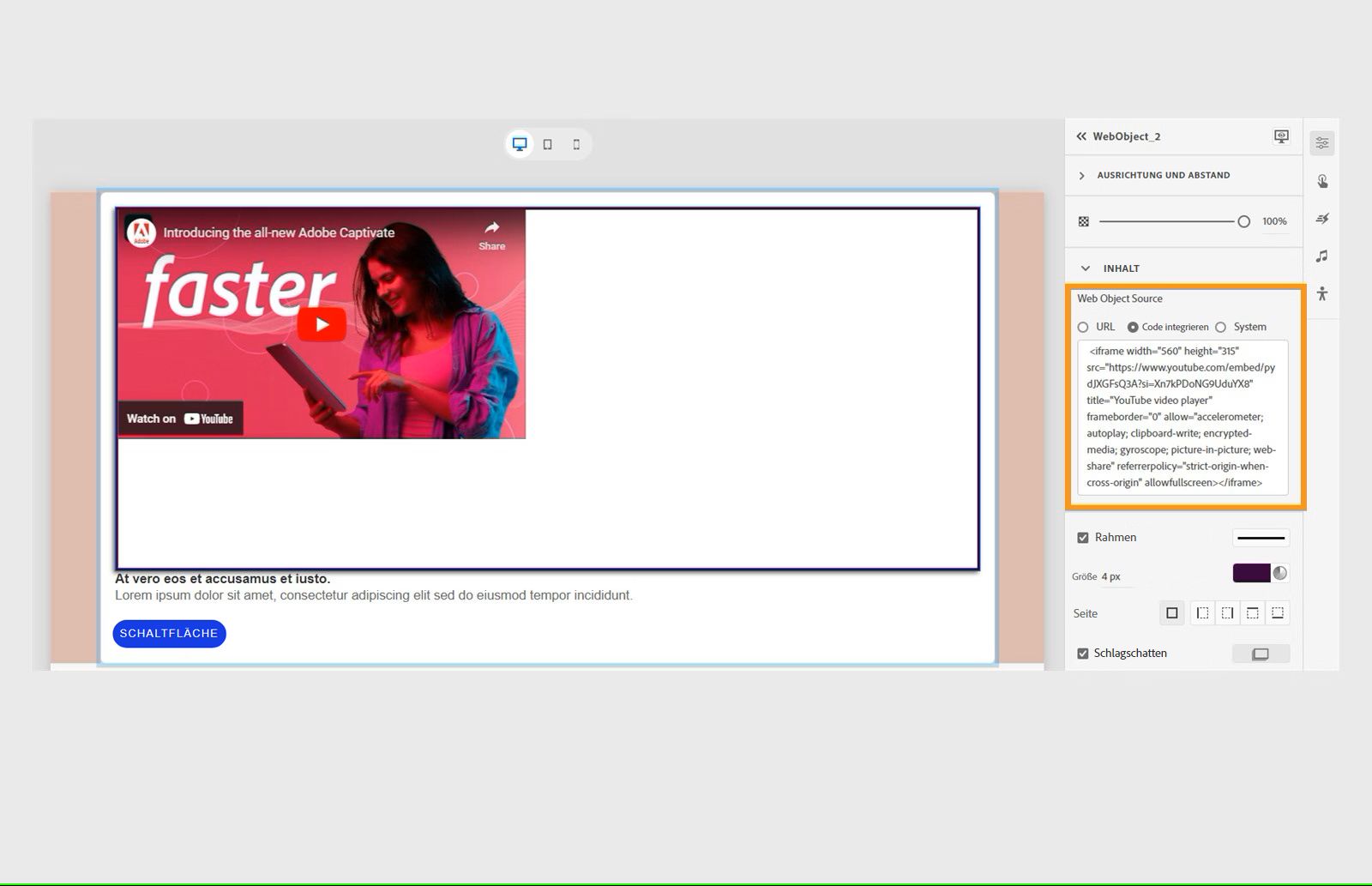The image size is (1372, 886).
Task: Open the audio (music note) panel icon
Action: point(1321,256)
